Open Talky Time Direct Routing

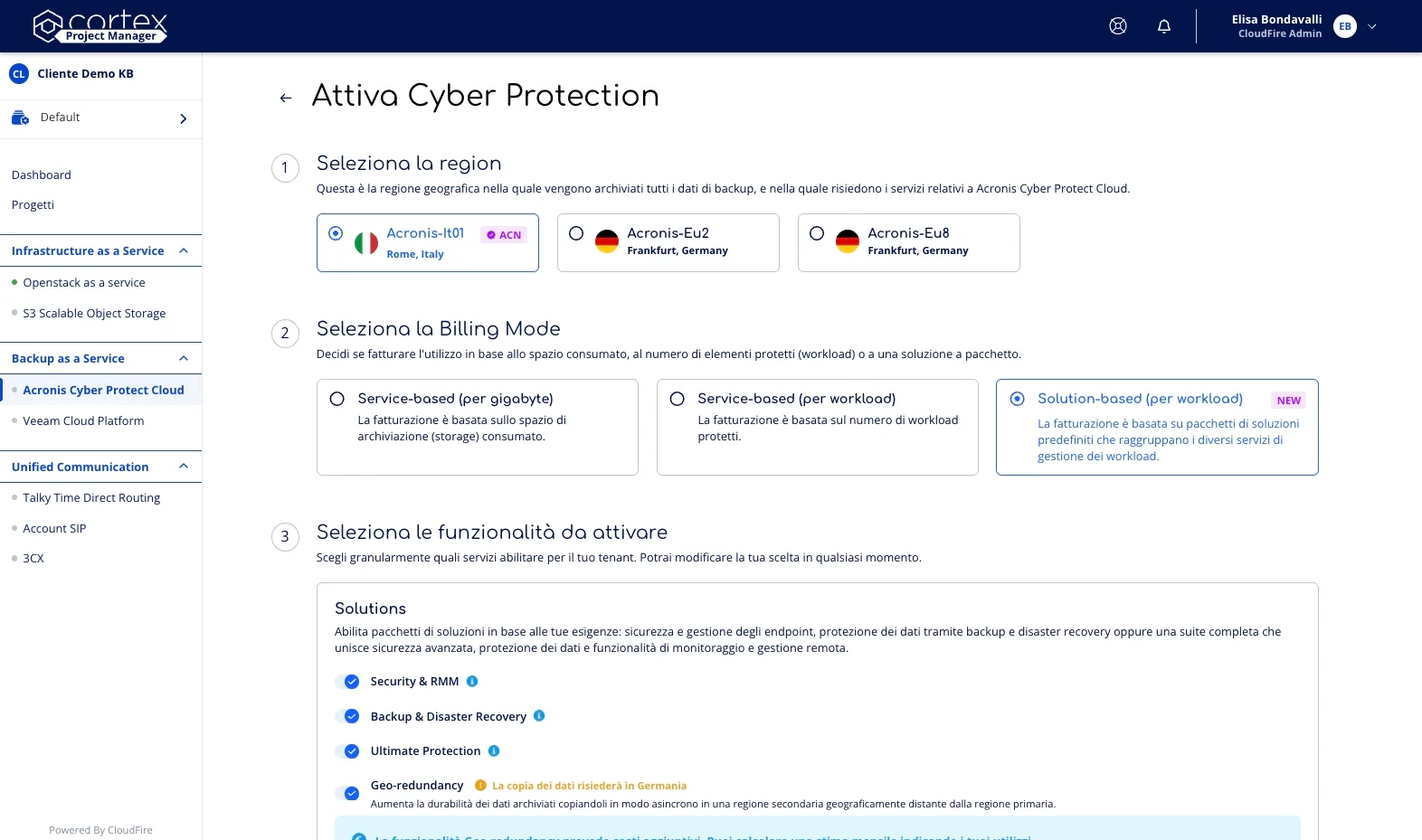(x=92, y=498)
